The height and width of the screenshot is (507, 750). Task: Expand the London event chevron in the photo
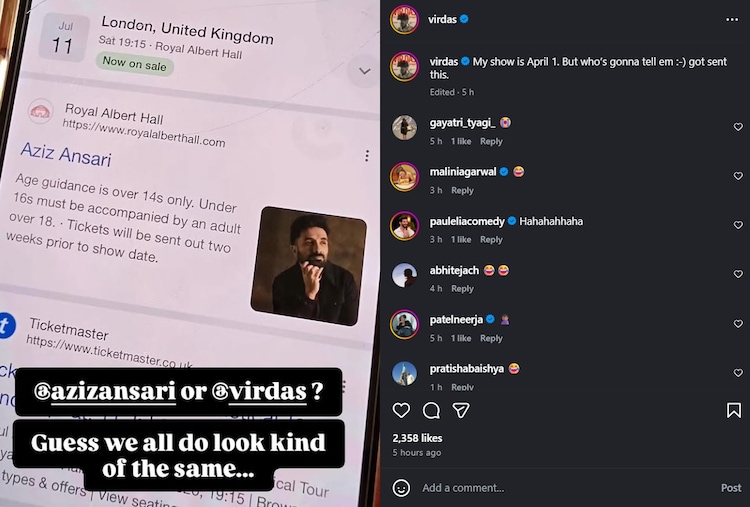(x=364, y=71)
